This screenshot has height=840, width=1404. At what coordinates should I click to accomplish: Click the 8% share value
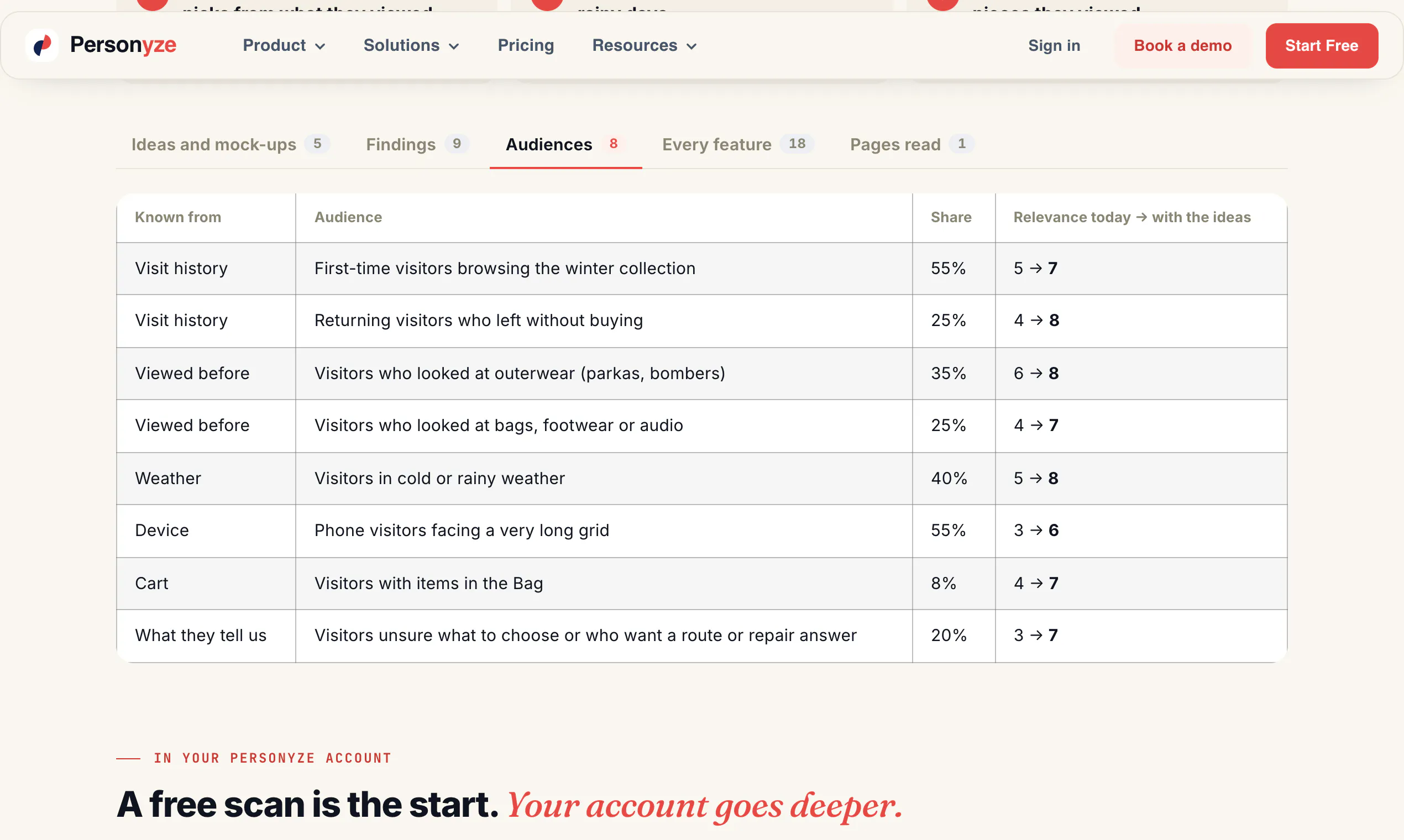[944, 584]
